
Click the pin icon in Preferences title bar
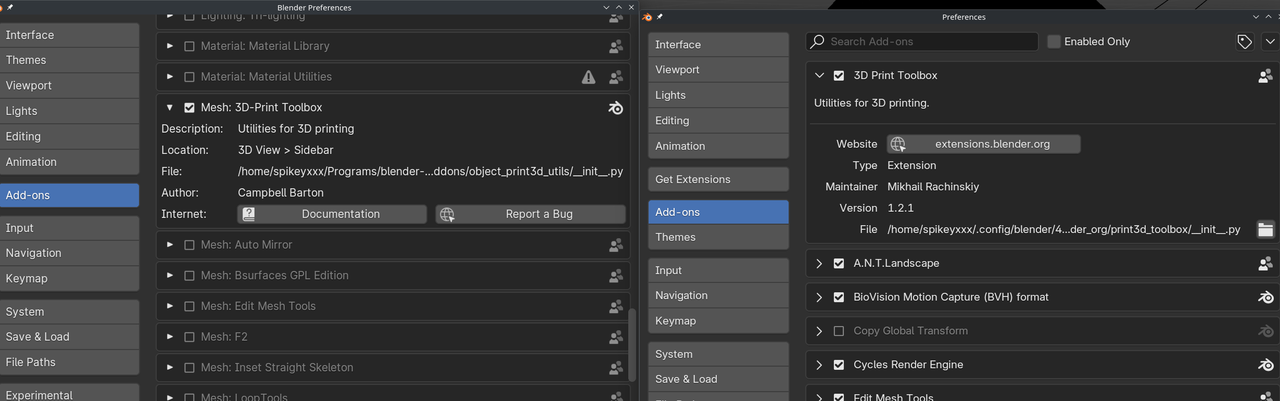point(660,17)
